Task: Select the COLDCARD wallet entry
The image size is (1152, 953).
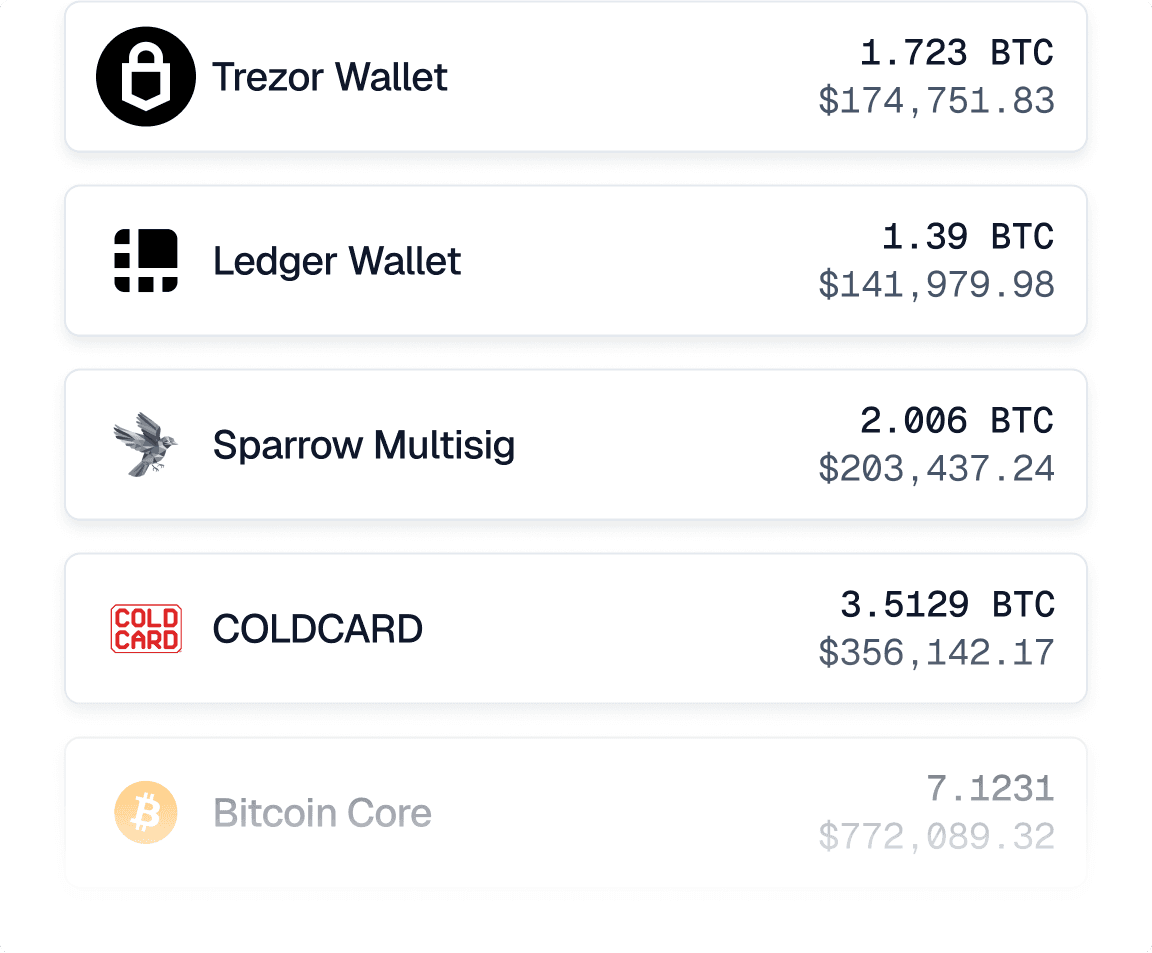Action: [x=576, y=628]
